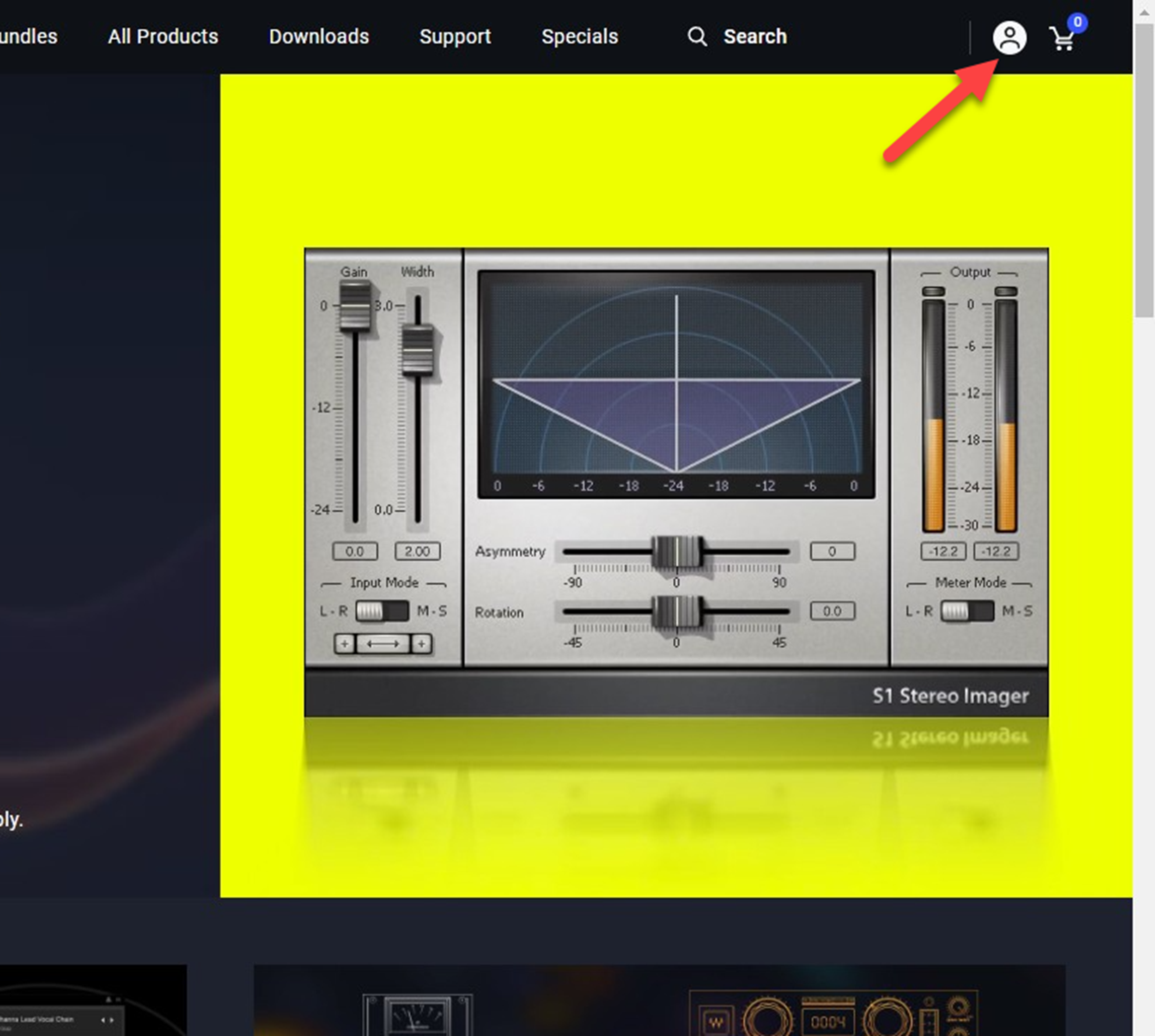Click the Width fader handle
The width and height of the screenshot is (1155, 1036).
coord(417,350)
